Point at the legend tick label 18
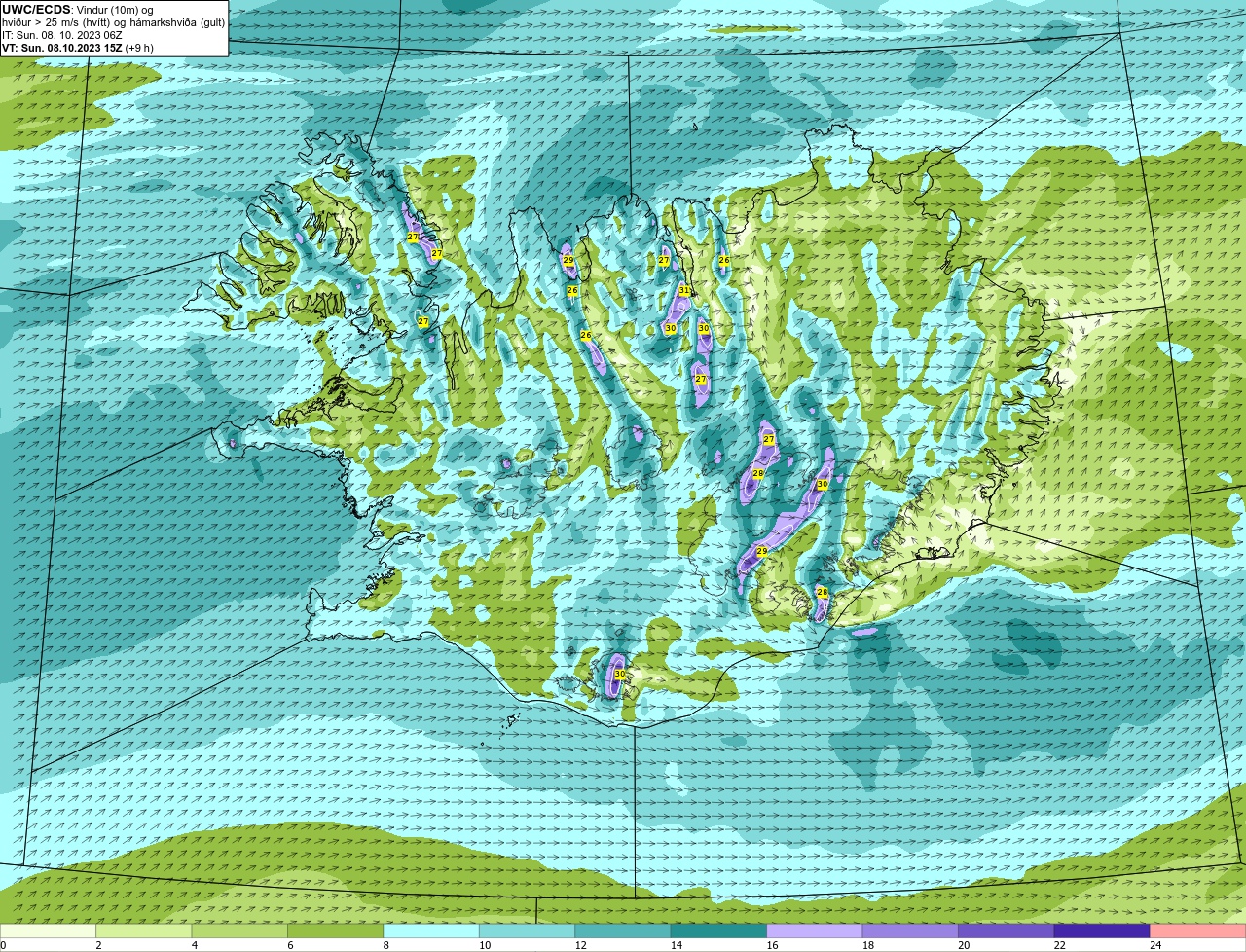 867,945
